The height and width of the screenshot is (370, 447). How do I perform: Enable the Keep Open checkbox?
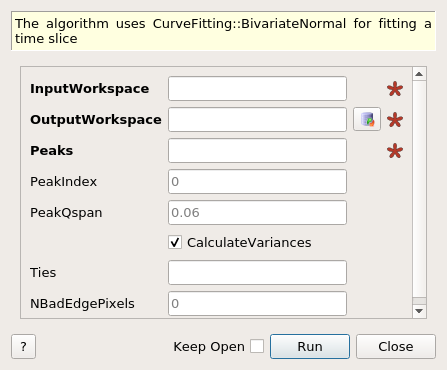[x=257, y=346]
